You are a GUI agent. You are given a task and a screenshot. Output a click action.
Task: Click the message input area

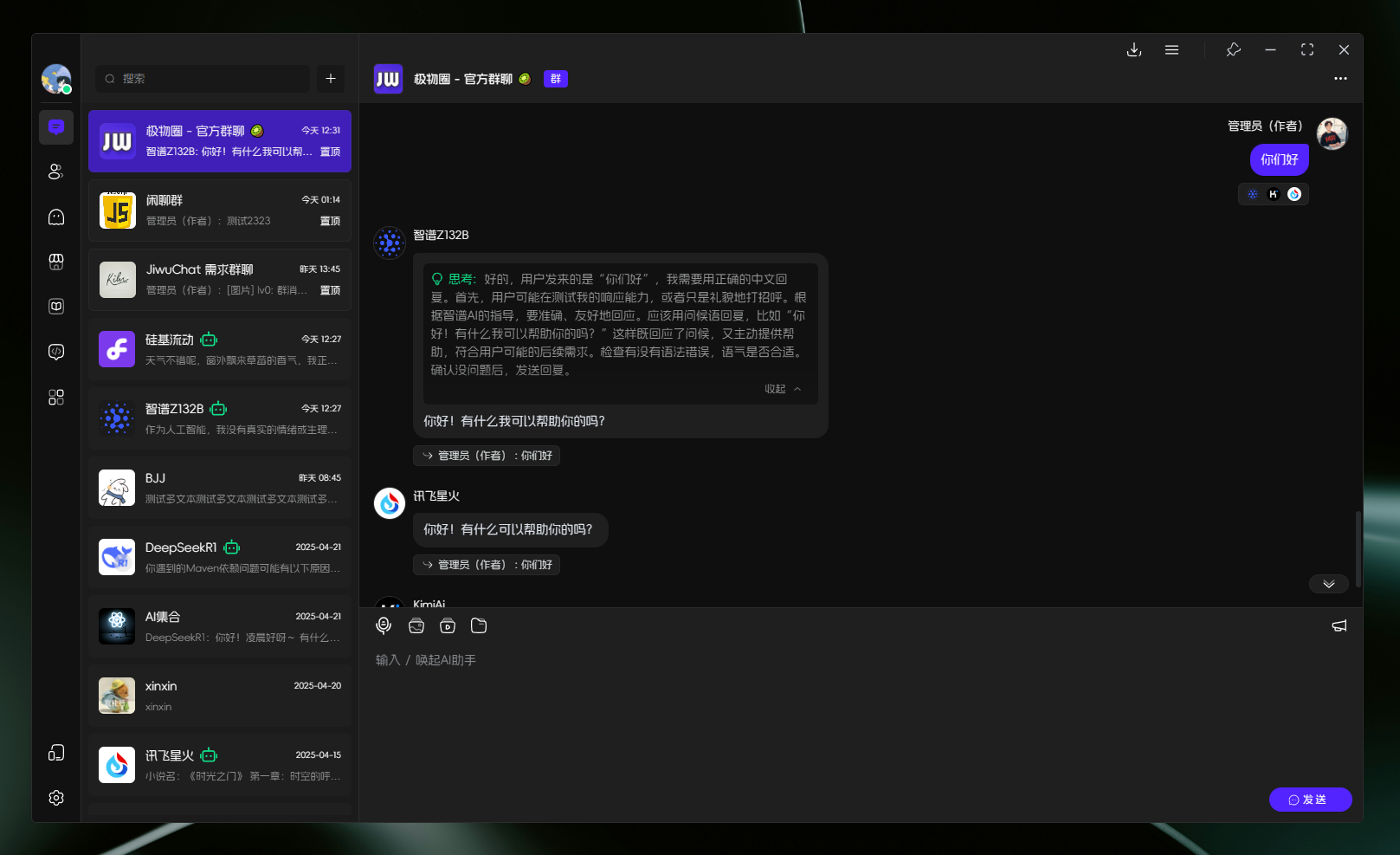point(861,715)
